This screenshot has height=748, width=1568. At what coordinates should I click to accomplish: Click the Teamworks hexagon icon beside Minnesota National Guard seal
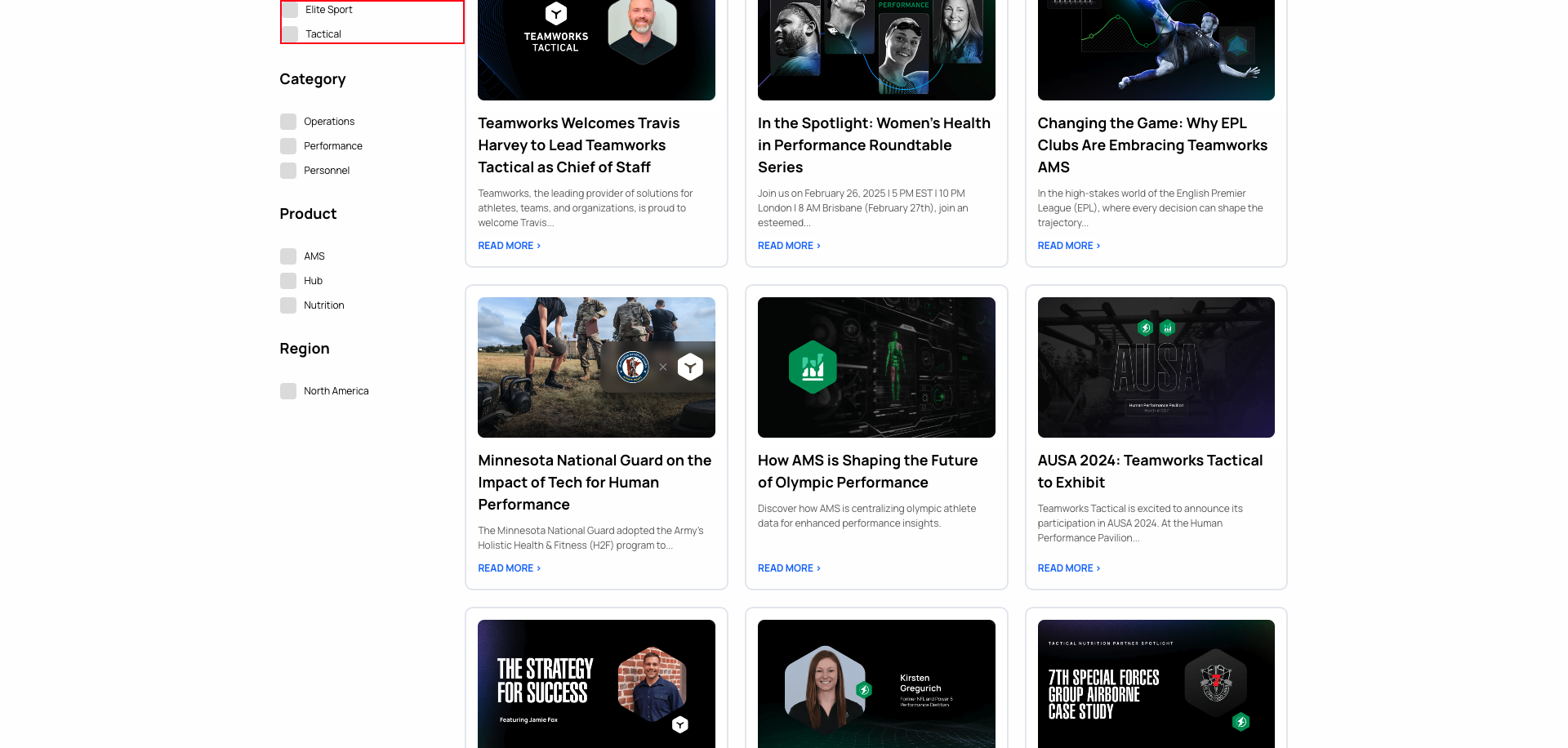(690, 367)
